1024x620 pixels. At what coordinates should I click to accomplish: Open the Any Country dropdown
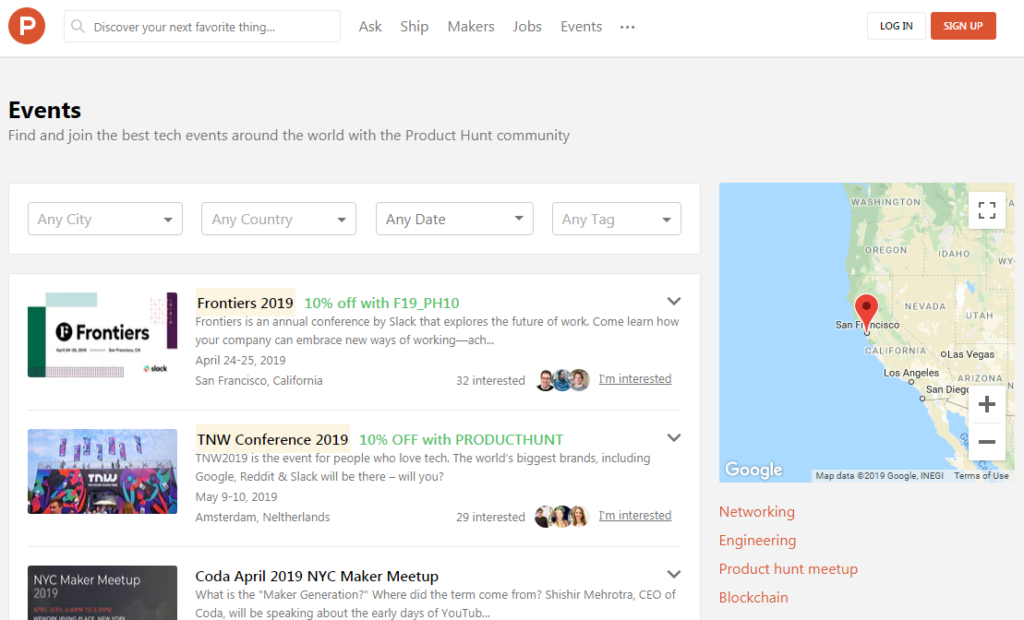pyautogui.click(x=279, y=219)
